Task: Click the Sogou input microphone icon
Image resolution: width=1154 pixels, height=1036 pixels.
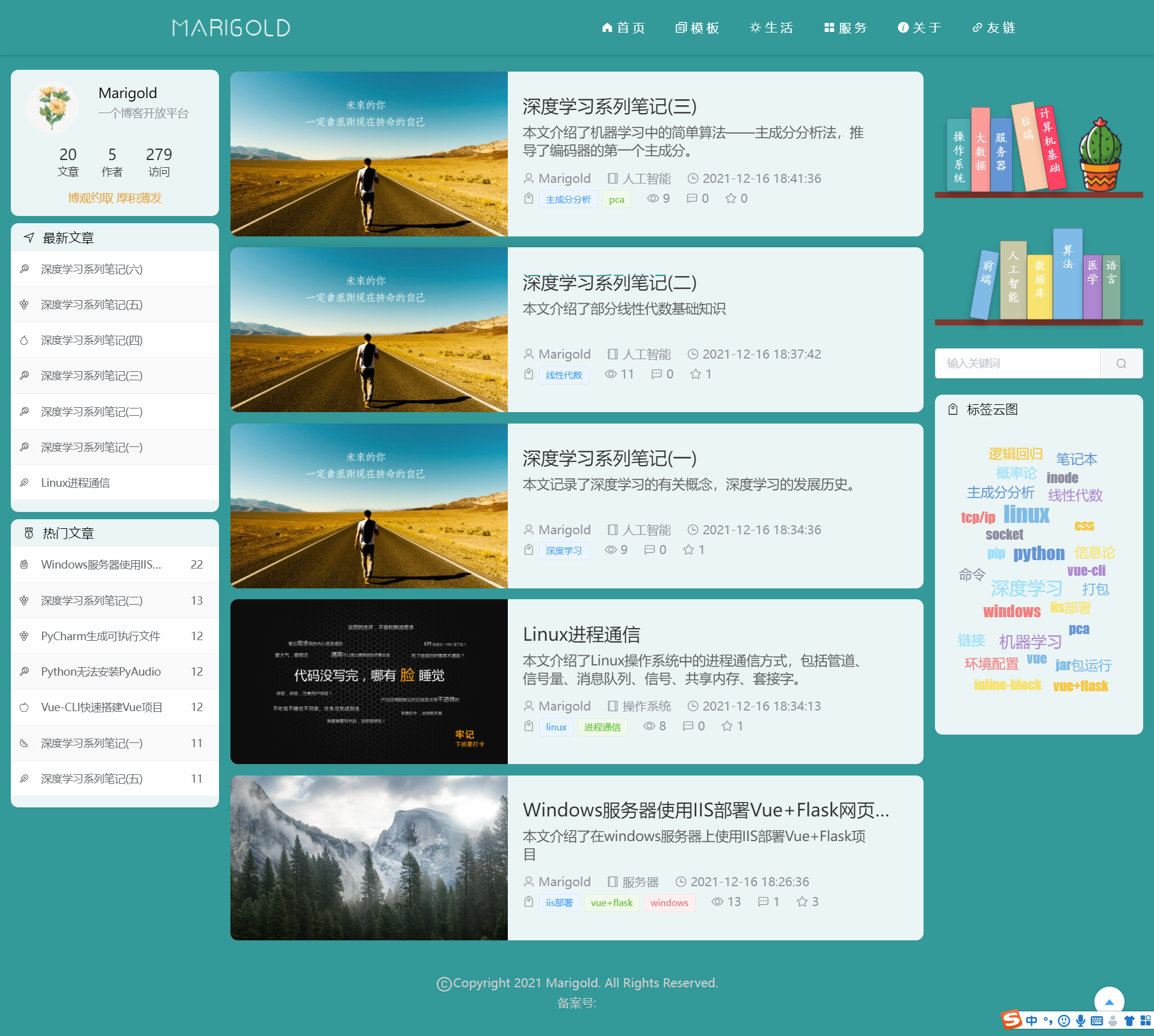Action: (x=1079, y=1021)
